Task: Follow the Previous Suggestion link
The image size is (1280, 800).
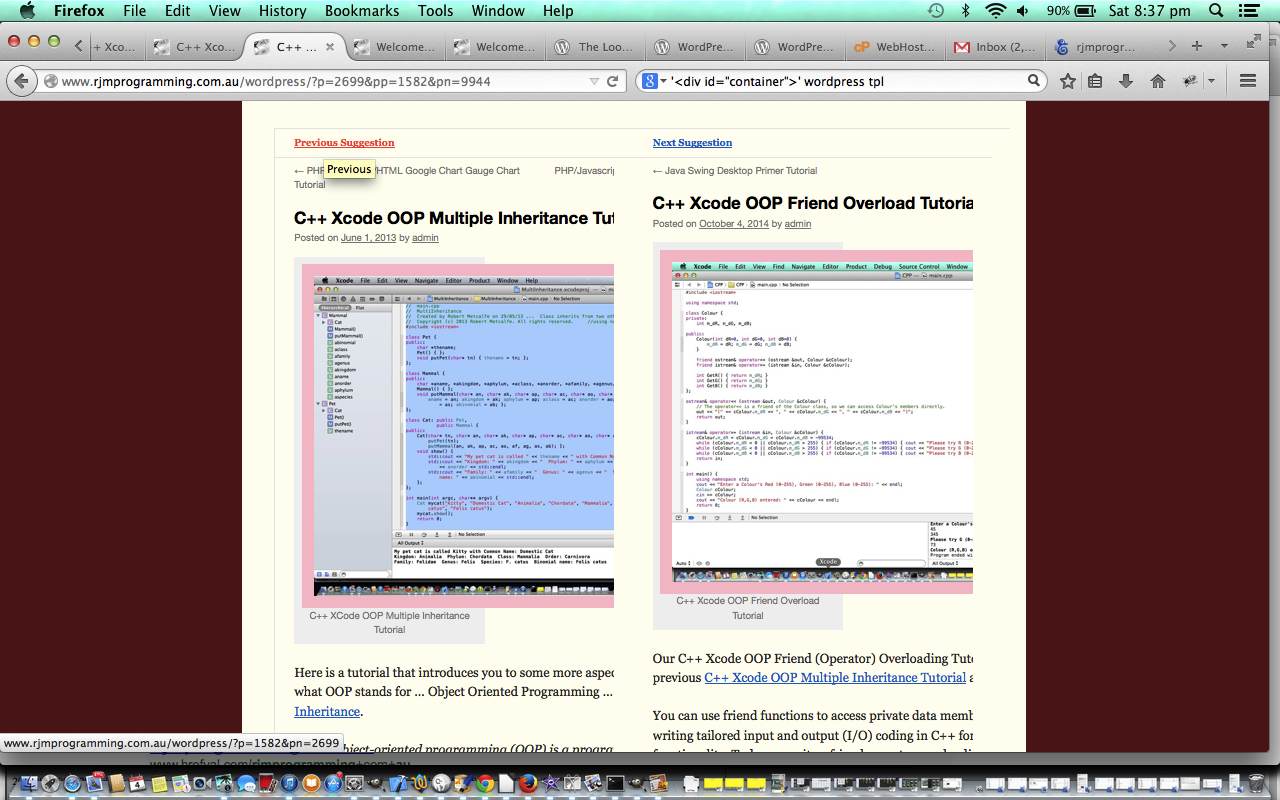Action: coord(344,143)
